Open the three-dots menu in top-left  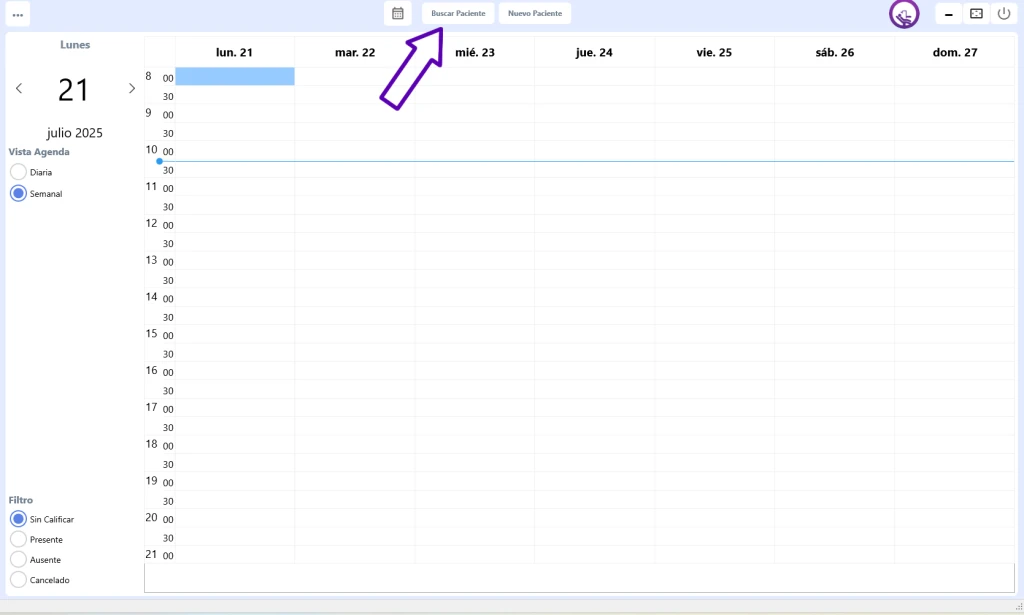(x=18, y=14)
